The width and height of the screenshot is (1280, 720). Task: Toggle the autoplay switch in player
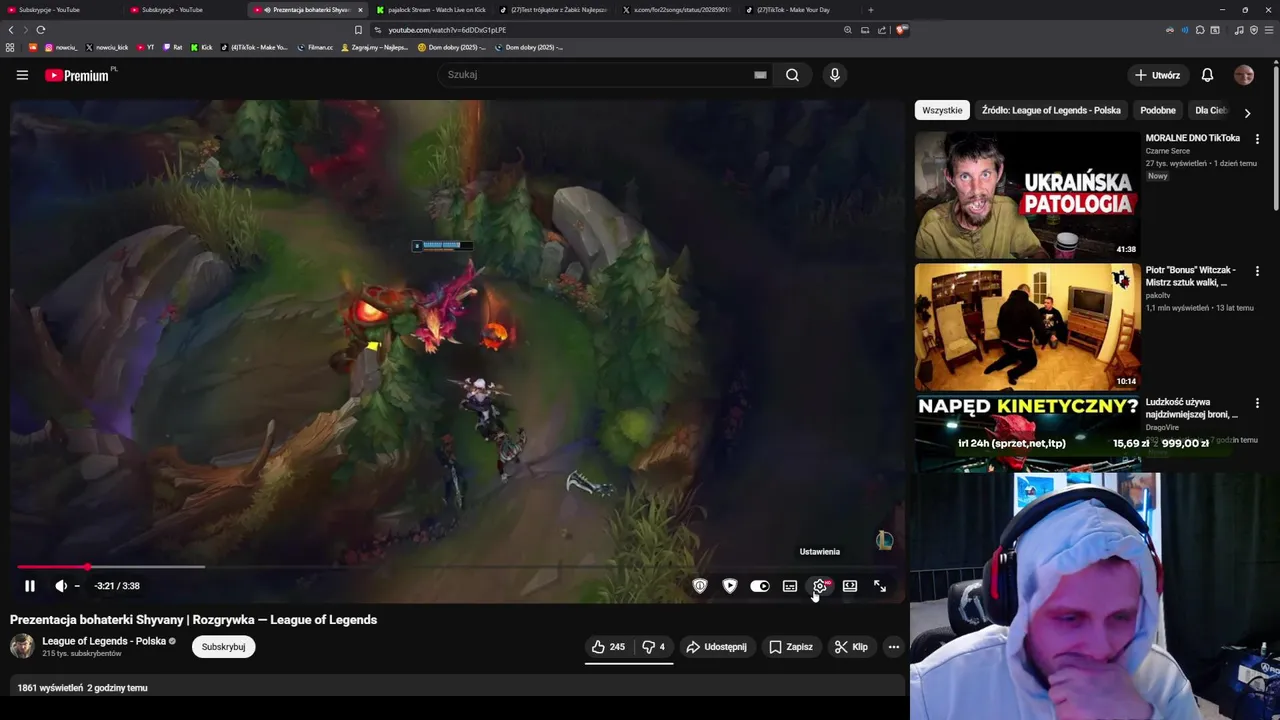760,586
